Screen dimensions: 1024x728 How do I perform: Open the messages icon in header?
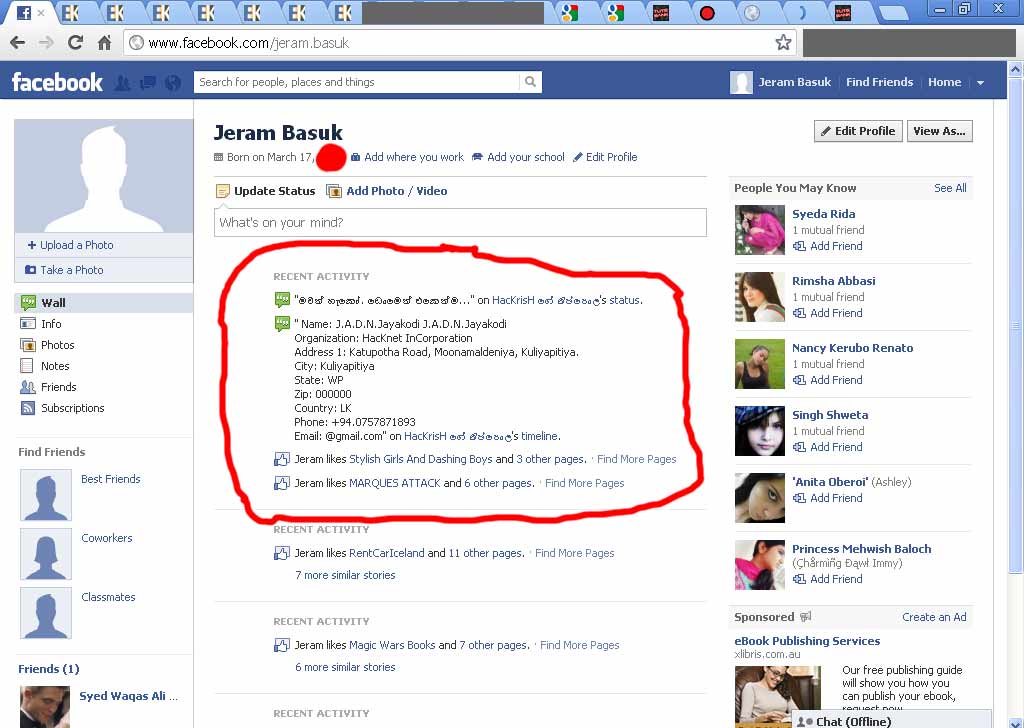click(148, 83)
